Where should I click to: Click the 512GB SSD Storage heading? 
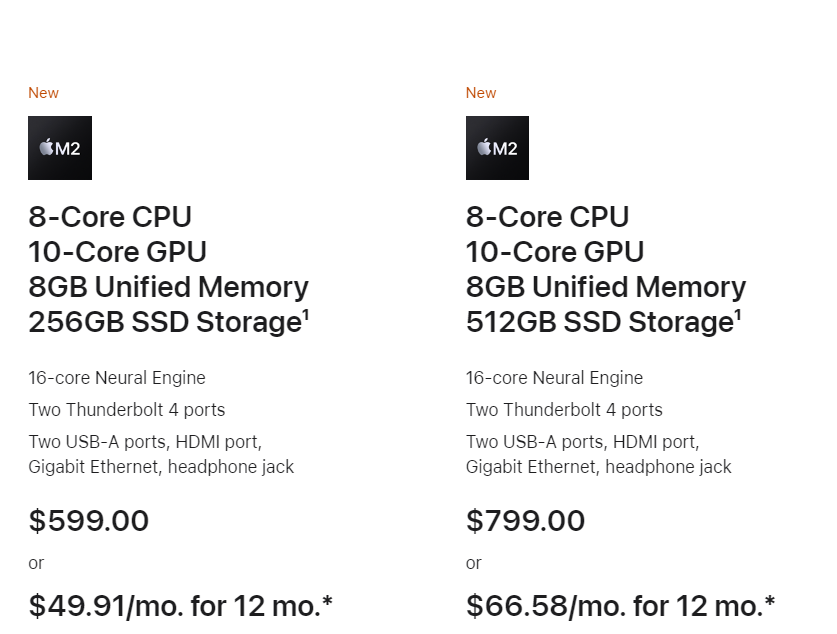point(600,322)
